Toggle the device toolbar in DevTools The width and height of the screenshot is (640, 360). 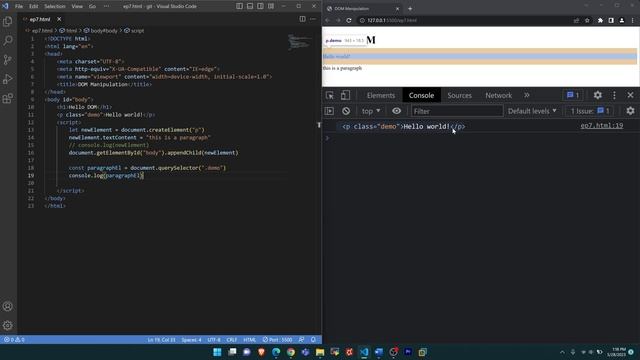345,95
